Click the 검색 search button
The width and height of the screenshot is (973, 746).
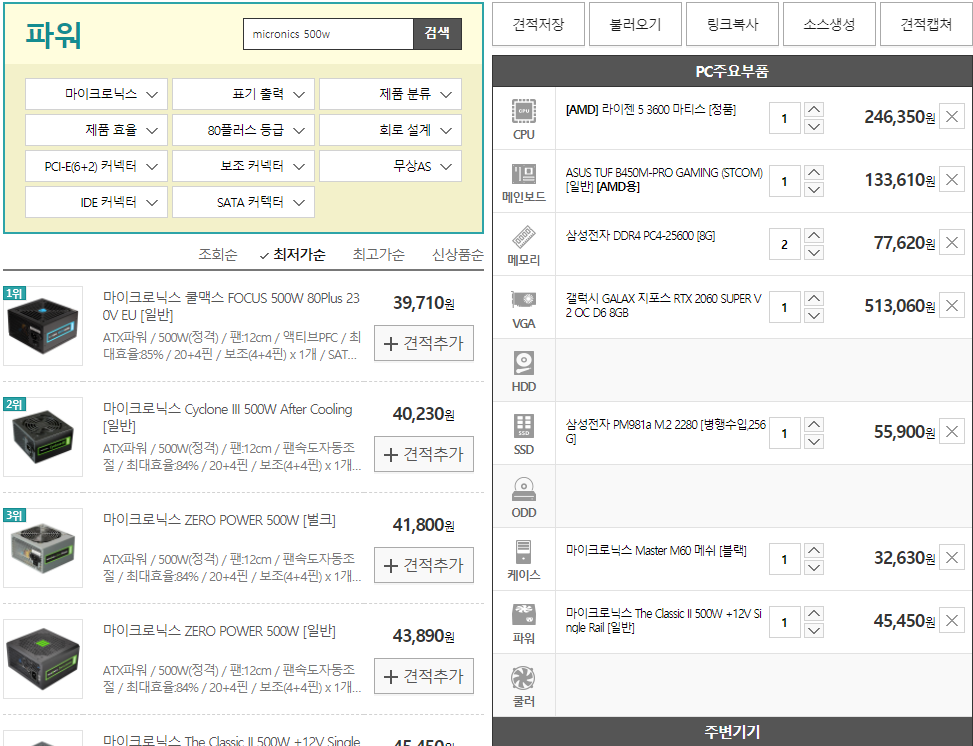[x=437, y=34]
